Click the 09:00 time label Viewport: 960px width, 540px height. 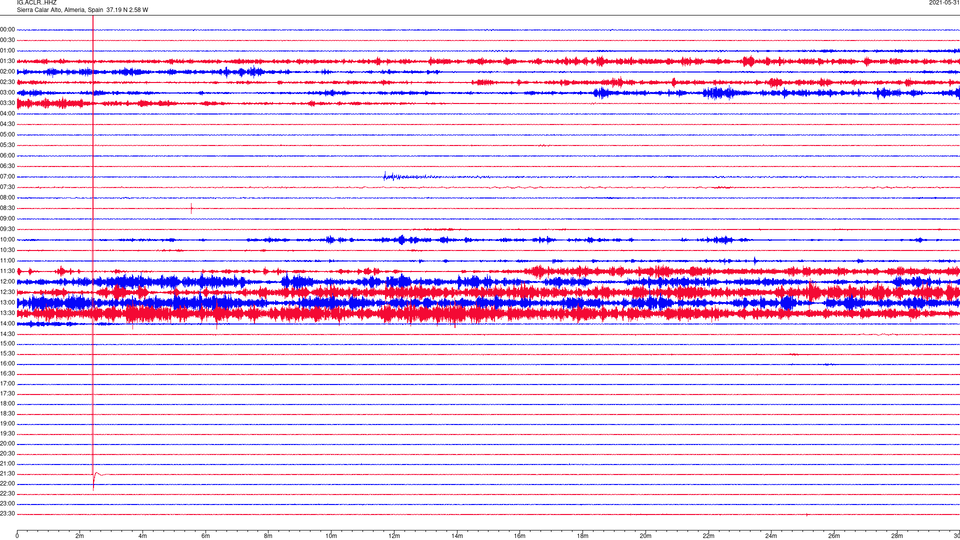(7, 219)
